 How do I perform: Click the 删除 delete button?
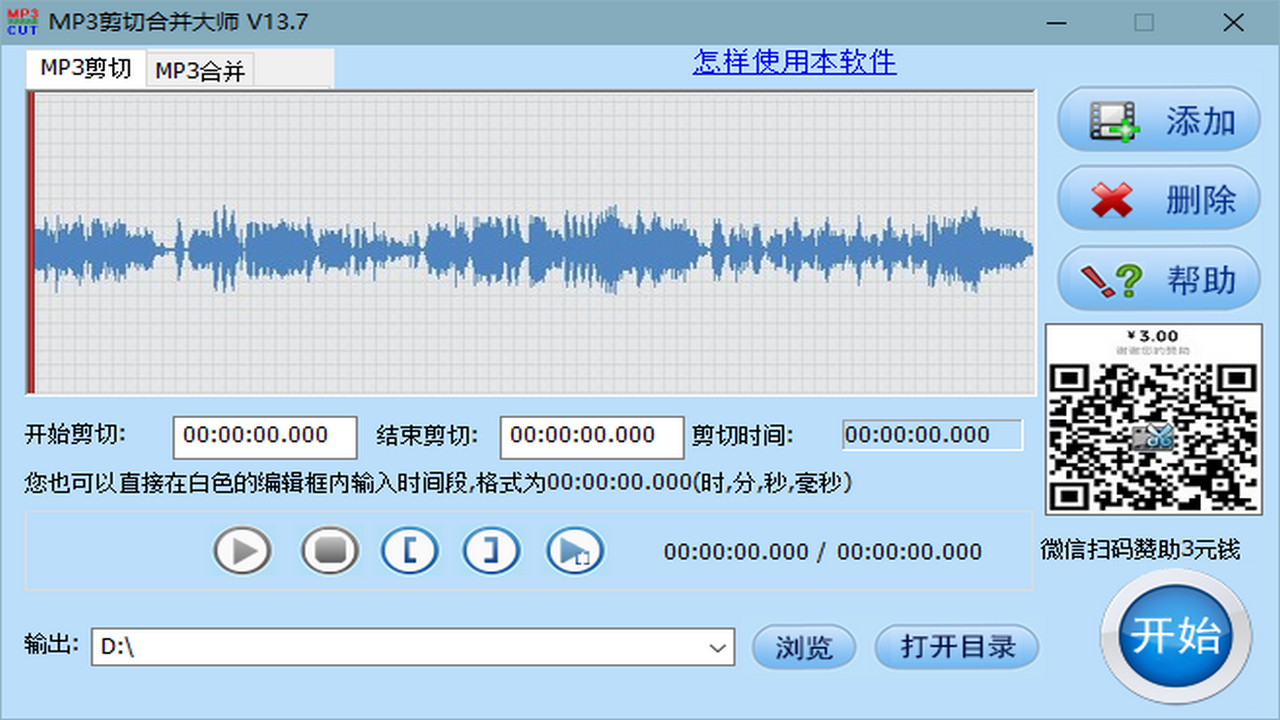(x=1159, y=199)
